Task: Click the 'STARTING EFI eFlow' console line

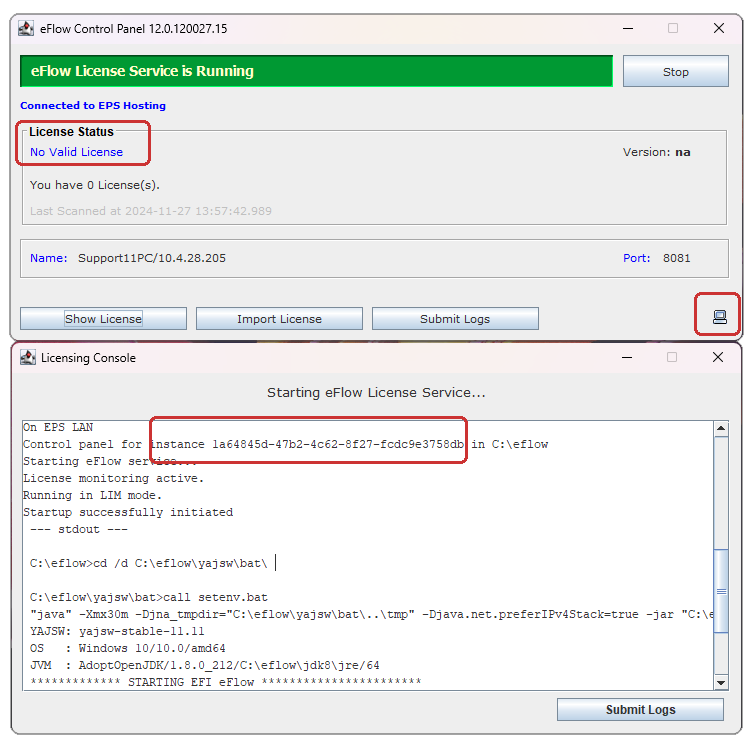Action: 225,682
